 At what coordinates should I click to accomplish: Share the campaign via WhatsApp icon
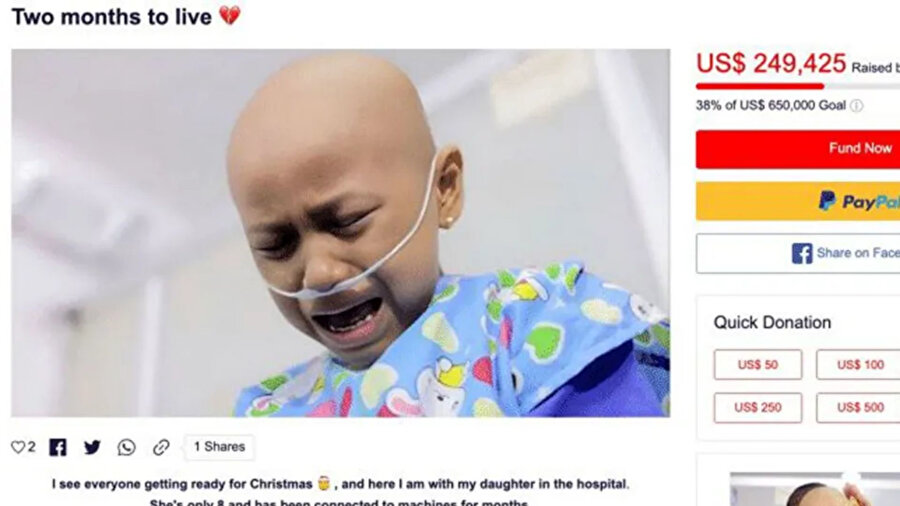(x=126, y=447)
